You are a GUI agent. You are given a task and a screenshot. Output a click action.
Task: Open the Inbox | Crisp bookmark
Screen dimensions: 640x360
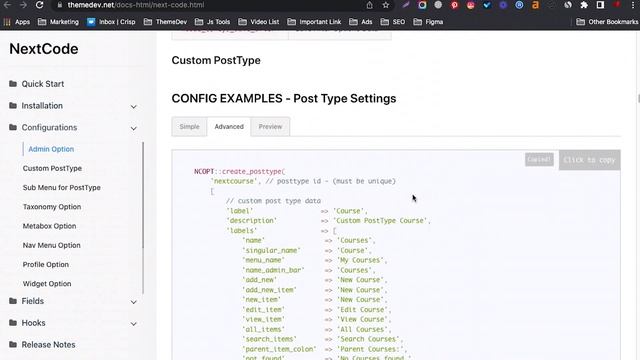(111, 22)
